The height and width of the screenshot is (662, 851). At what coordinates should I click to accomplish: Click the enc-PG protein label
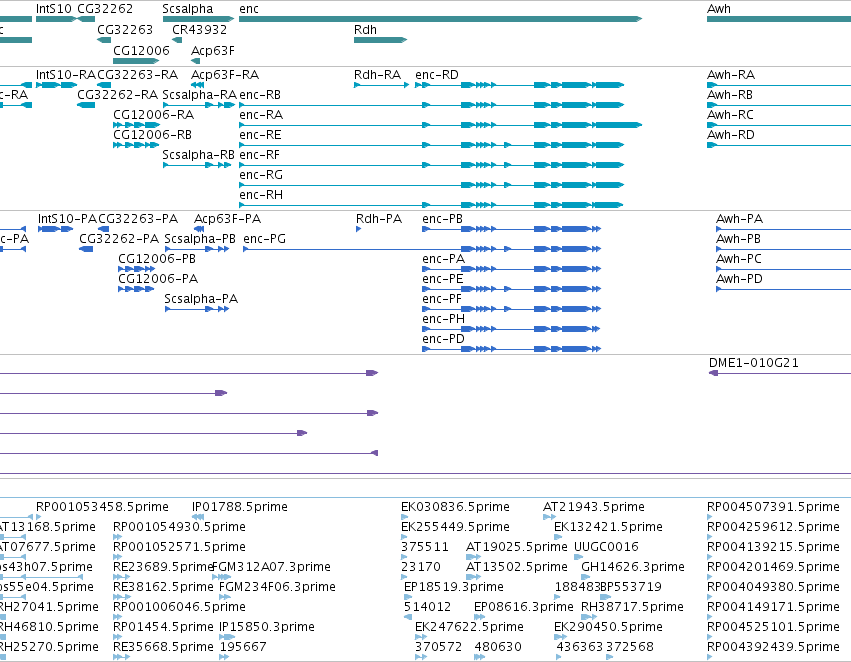pyautogui.click(x=264, y=239)
